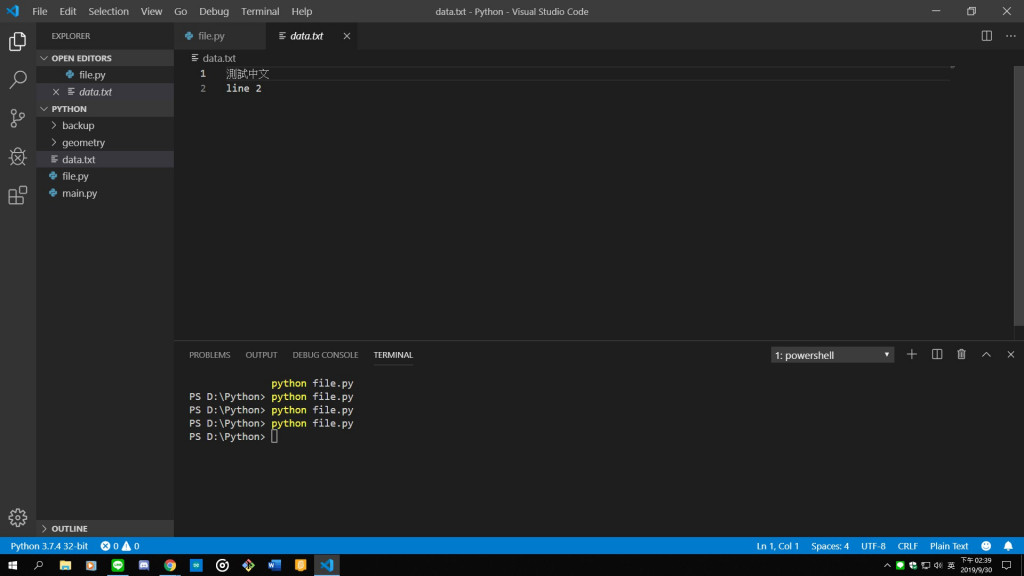
Task: Click the editor vertical scrollbar
Action: click(1018, 196)
